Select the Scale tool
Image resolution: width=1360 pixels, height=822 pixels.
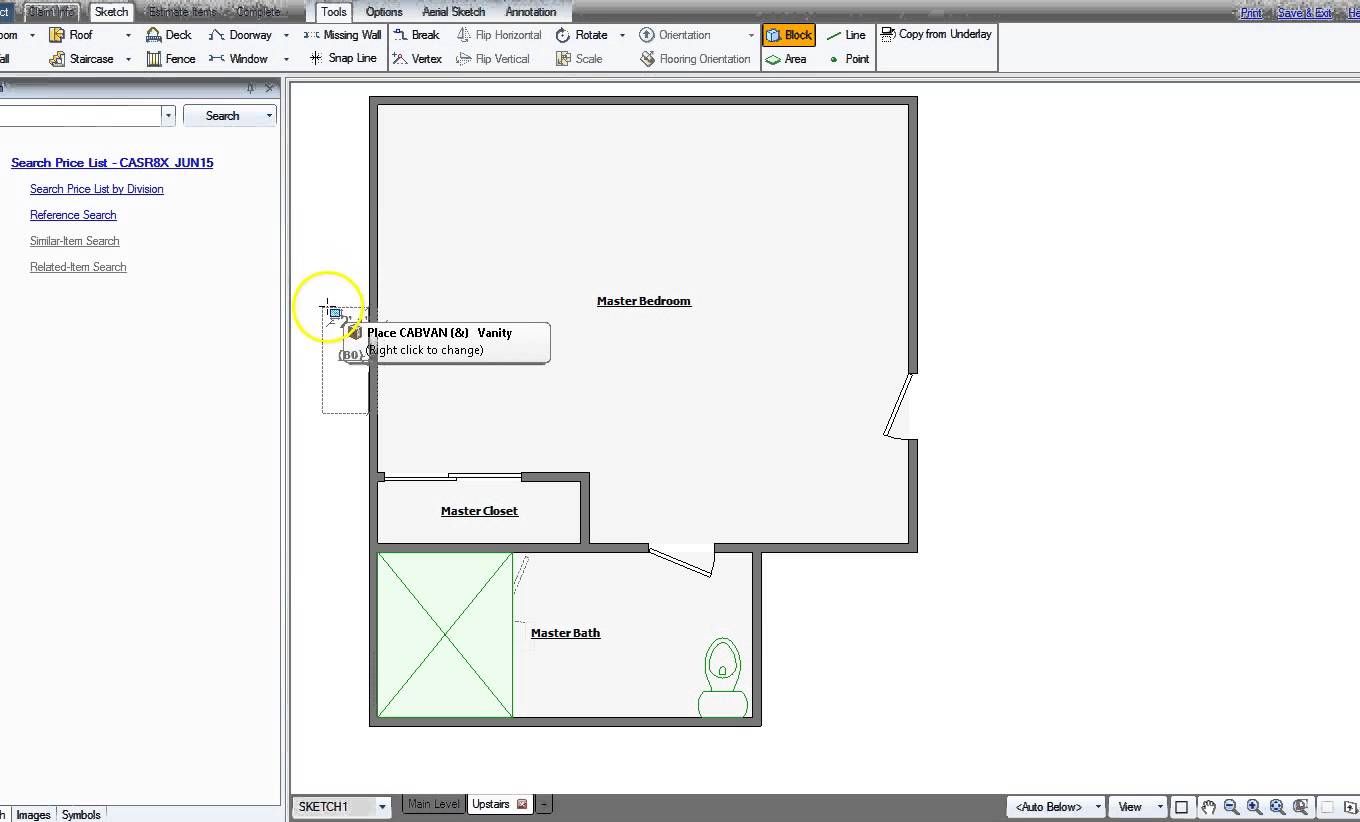(x=586, y=58)
